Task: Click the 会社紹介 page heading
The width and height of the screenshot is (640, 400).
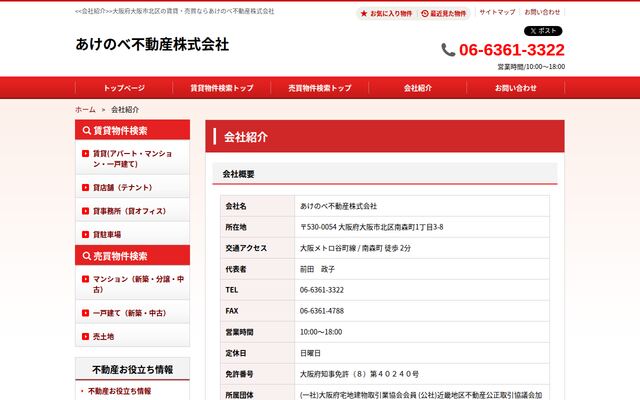Action: coord(246,137)
